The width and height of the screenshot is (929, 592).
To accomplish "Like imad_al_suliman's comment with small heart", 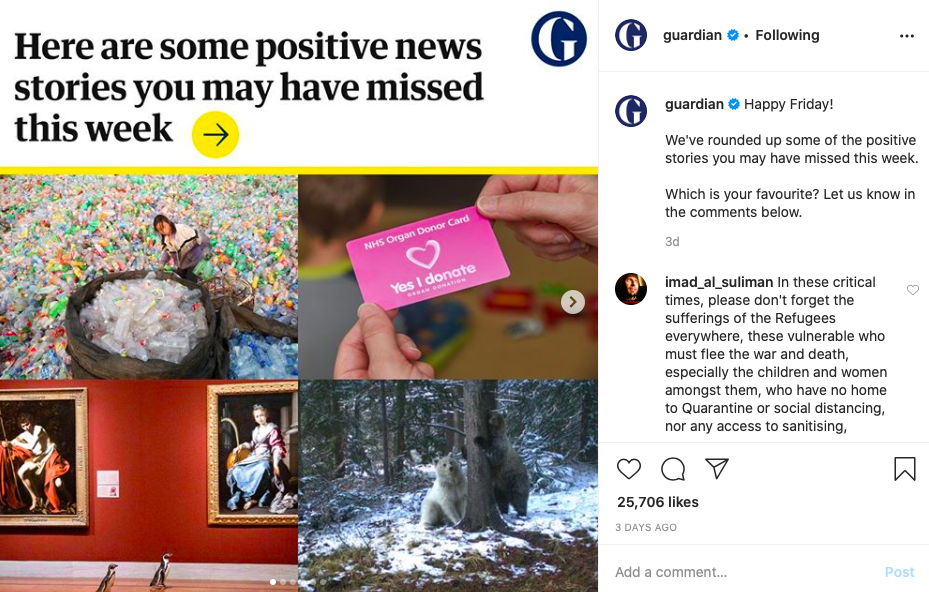I will 912,290.
